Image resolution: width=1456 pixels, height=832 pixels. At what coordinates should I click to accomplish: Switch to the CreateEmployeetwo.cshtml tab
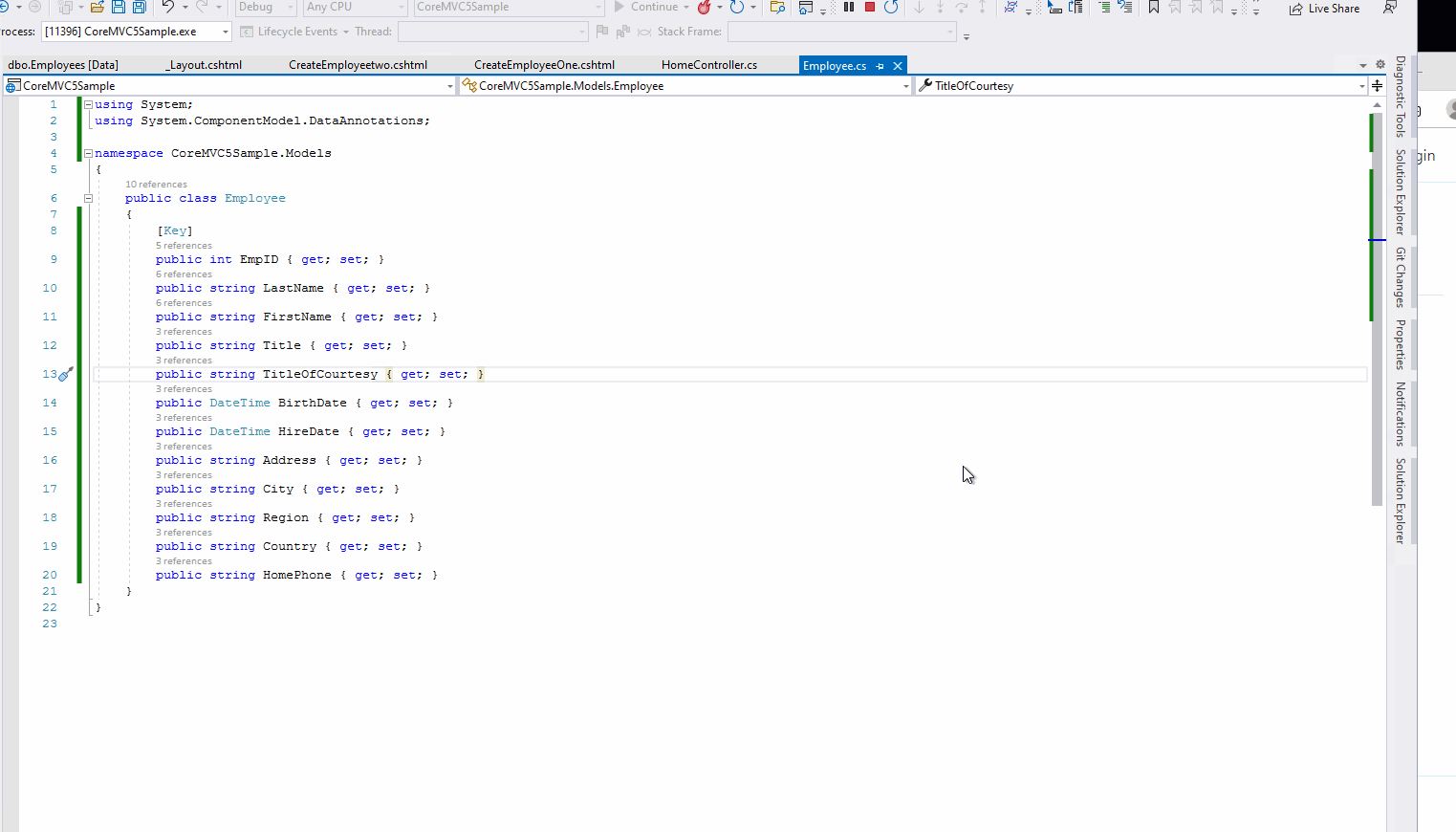[x=358, y=65]
